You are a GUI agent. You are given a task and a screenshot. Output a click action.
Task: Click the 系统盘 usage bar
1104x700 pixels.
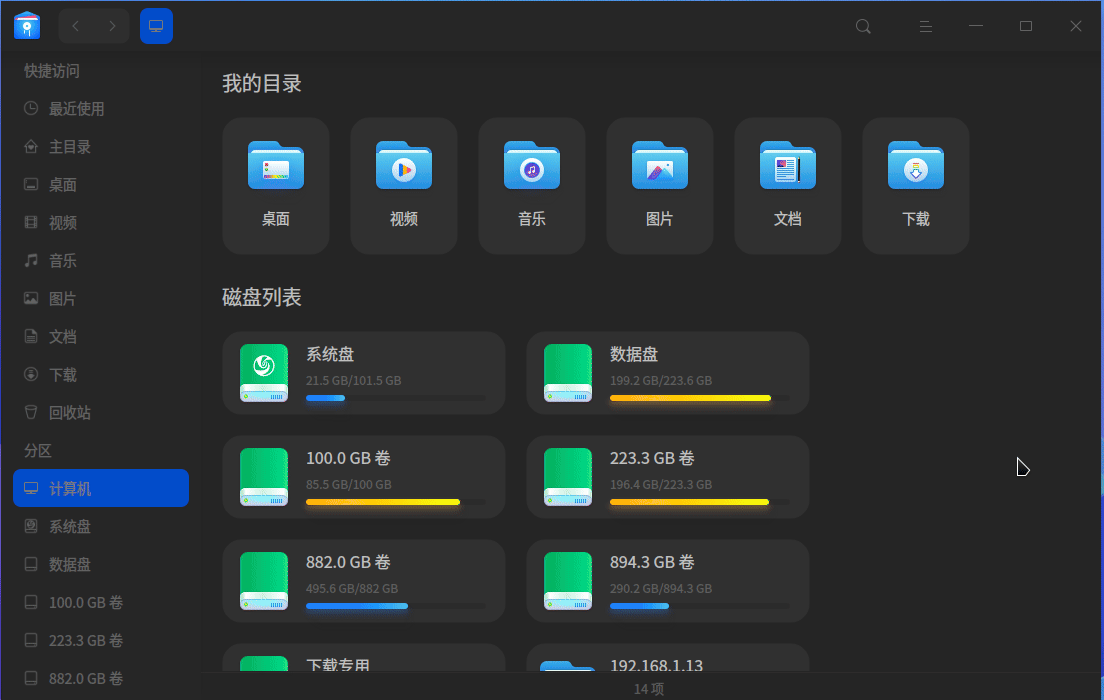pos(396,399)
